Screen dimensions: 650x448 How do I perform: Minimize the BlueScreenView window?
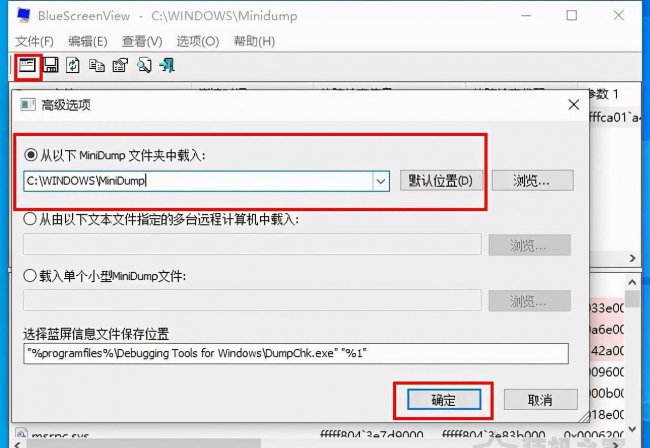click(526, 15)
